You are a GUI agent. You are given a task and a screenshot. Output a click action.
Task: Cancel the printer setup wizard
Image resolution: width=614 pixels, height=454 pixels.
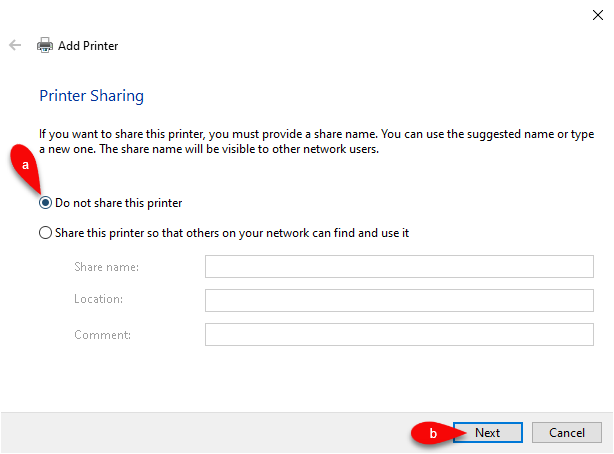tap(567, 432)
